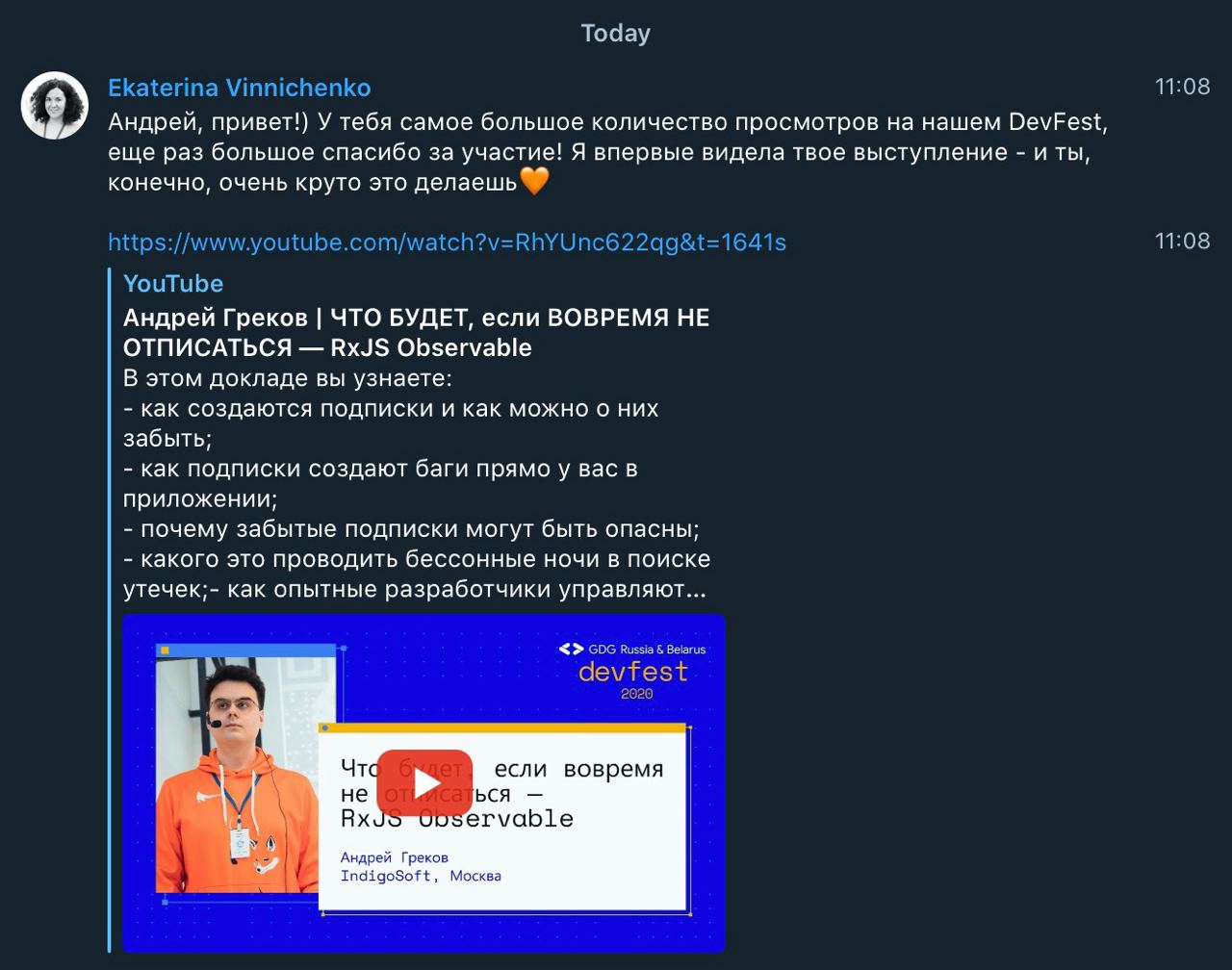Click the white talk-title card in the thumbnail

(503, 821)
